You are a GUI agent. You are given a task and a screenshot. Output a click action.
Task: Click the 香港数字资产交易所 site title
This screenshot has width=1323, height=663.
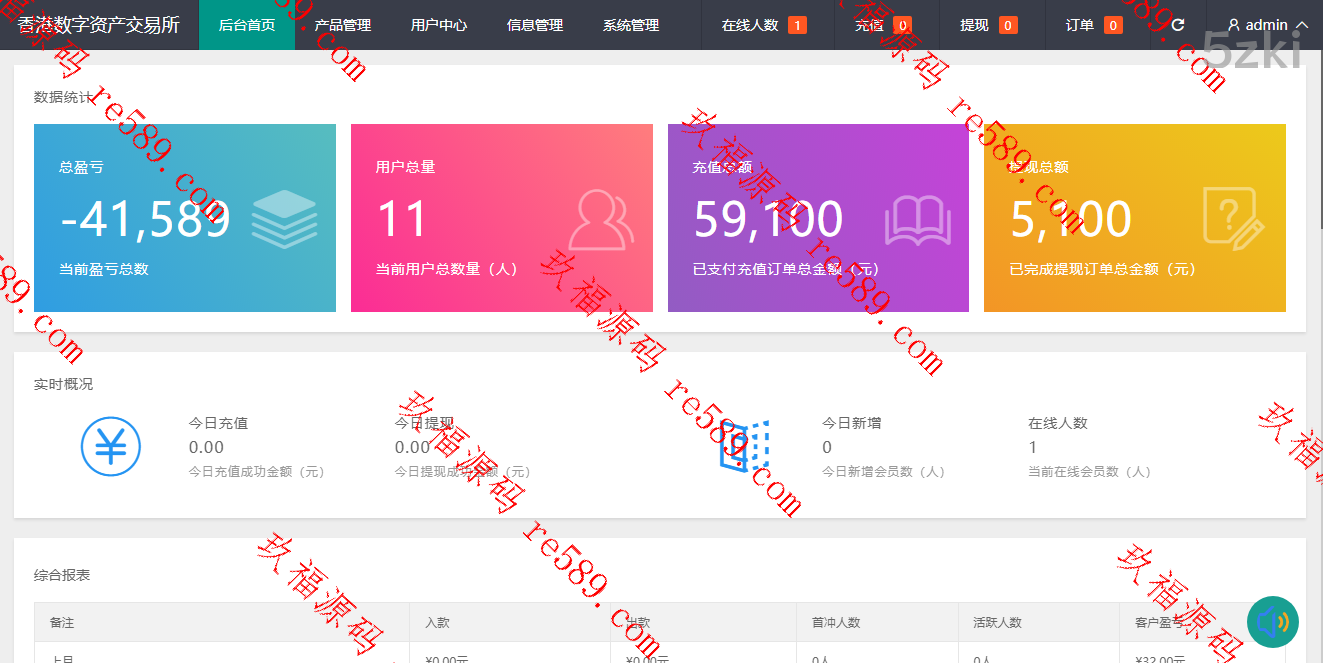point(99,25)
